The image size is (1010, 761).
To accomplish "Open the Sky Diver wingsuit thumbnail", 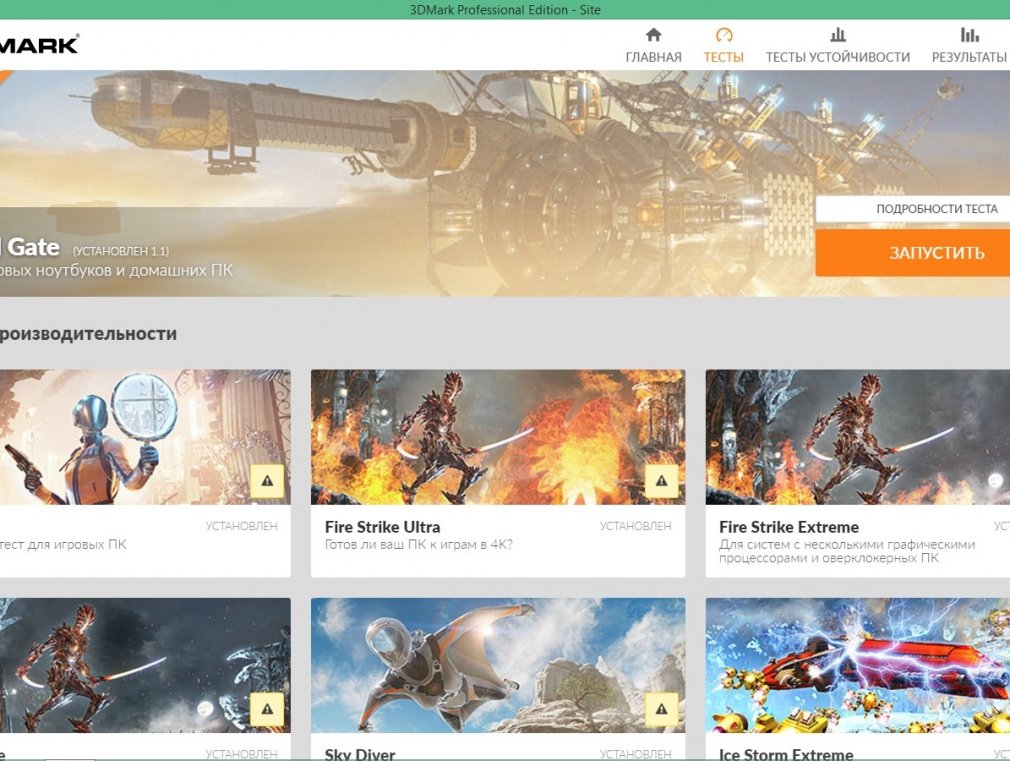I will (498, 665).
